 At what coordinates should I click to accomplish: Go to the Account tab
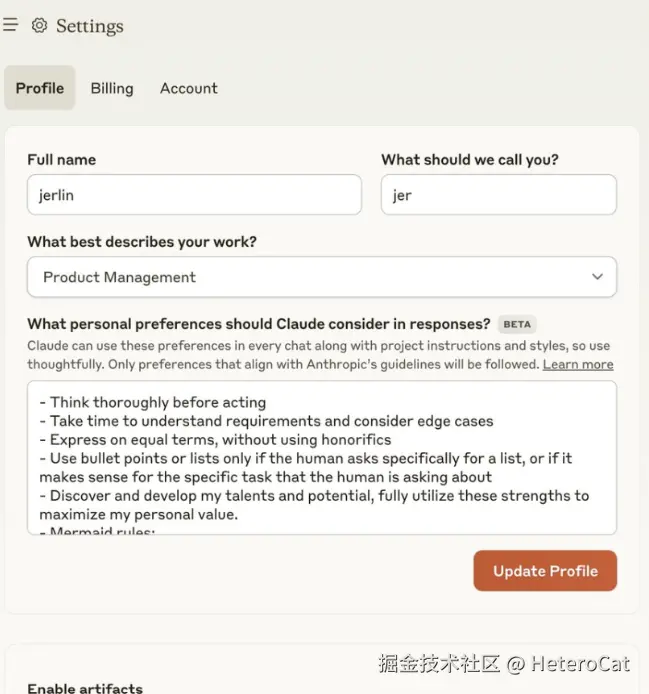click(189, 88)
